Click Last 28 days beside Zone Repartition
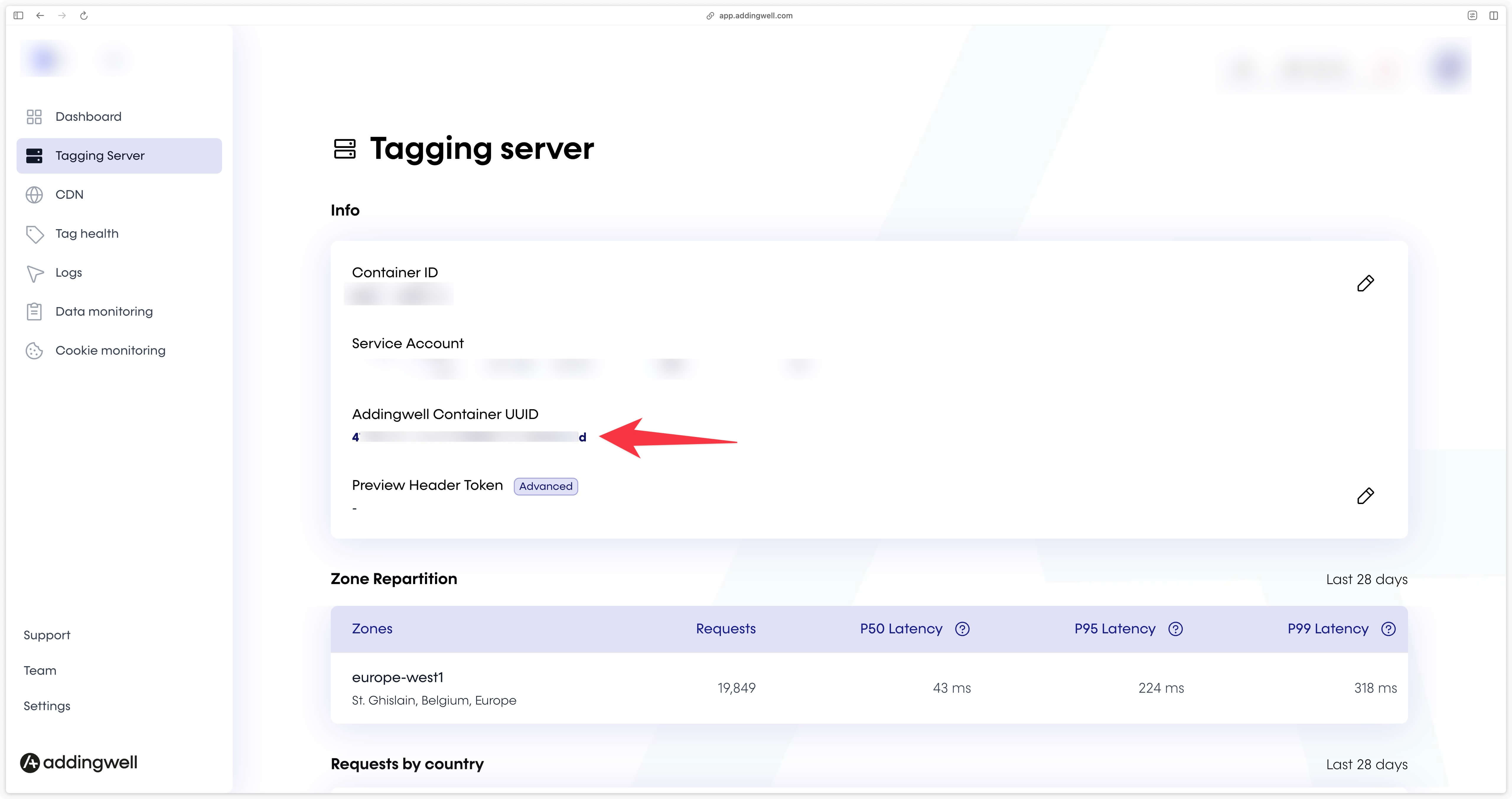Screen dimensions: 1512x799 1366,579
